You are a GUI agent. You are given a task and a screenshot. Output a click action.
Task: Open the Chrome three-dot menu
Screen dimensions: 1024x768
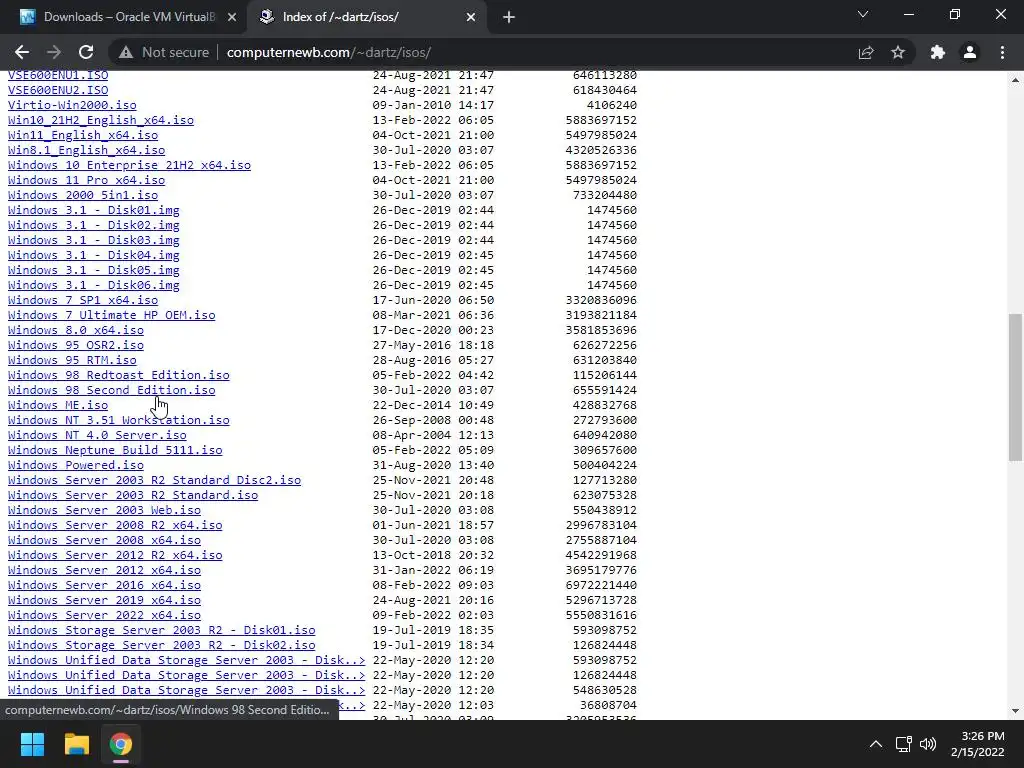1002,52
